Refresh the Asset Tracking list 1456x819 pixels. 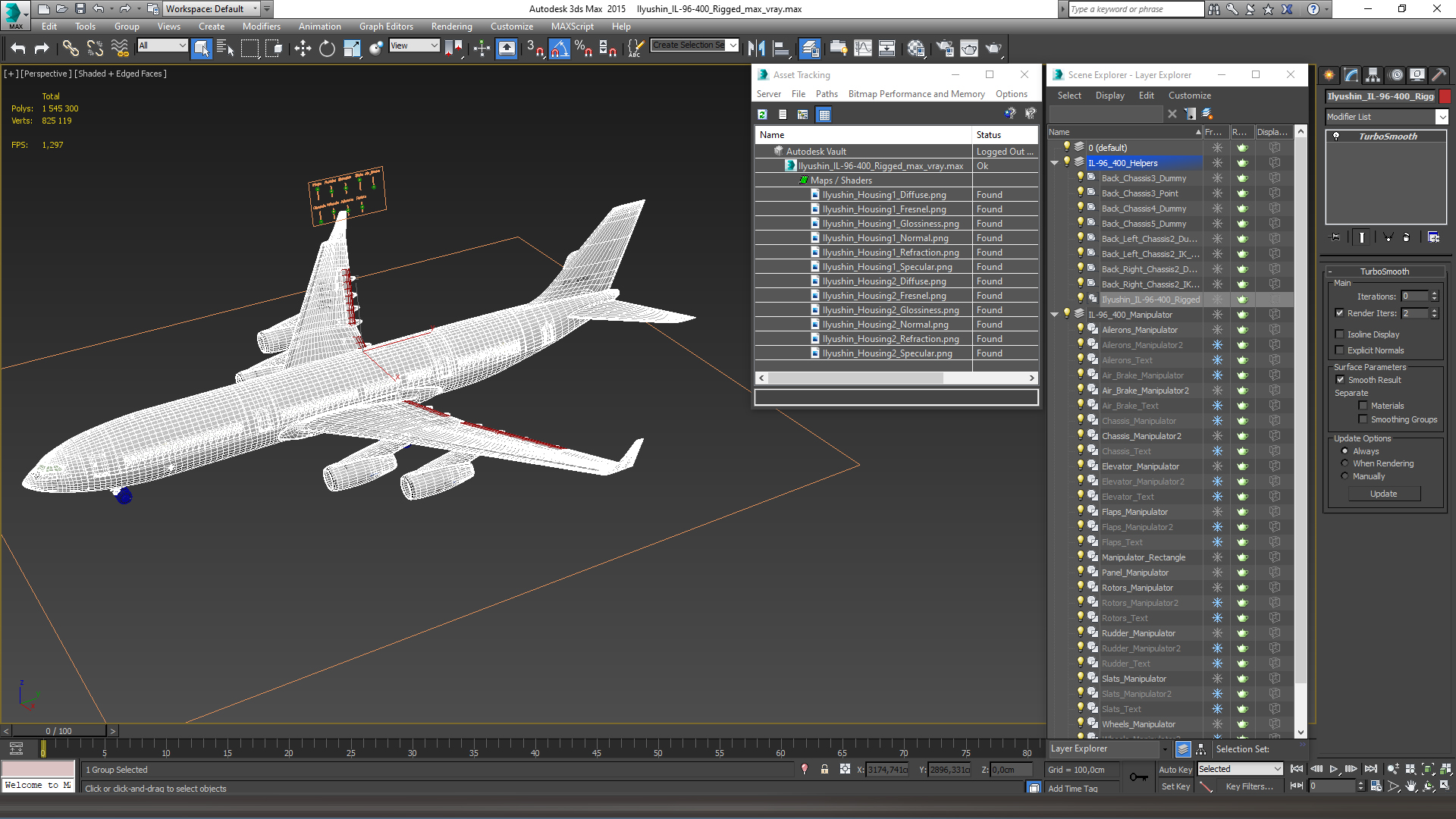point(762,115)
